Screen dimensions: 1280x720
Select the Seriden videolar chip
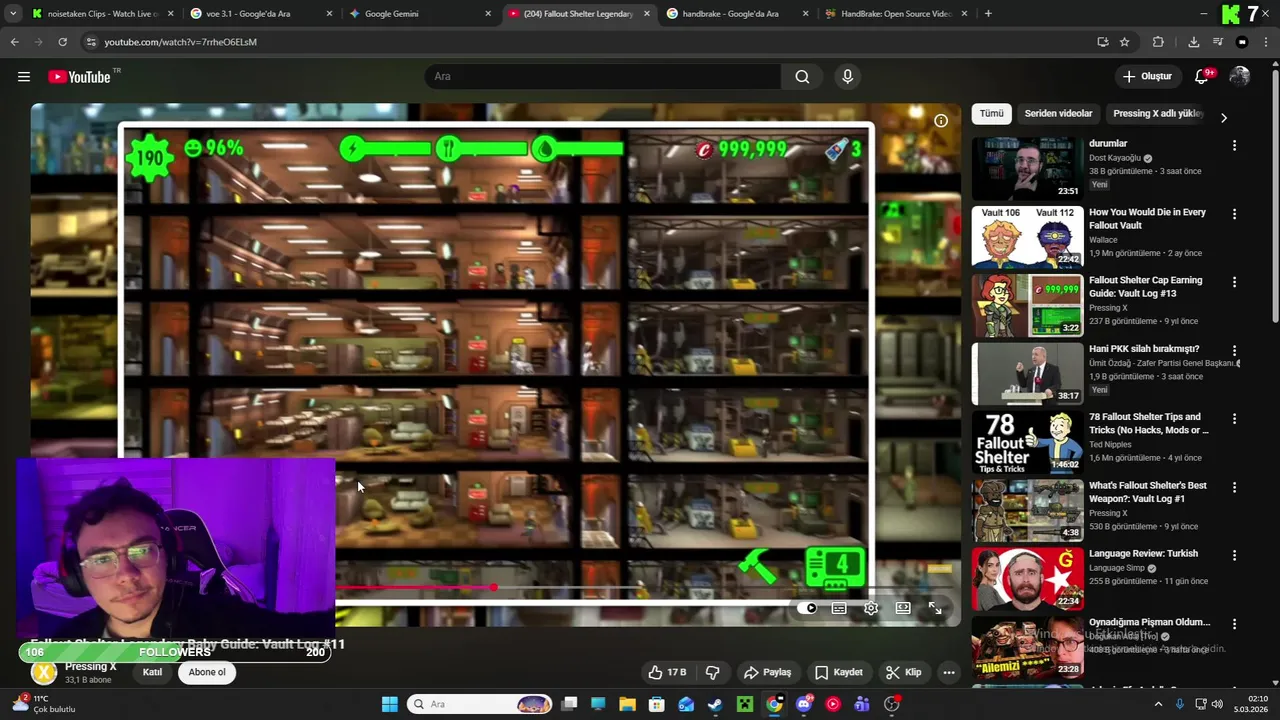(x=1058, y=114)
